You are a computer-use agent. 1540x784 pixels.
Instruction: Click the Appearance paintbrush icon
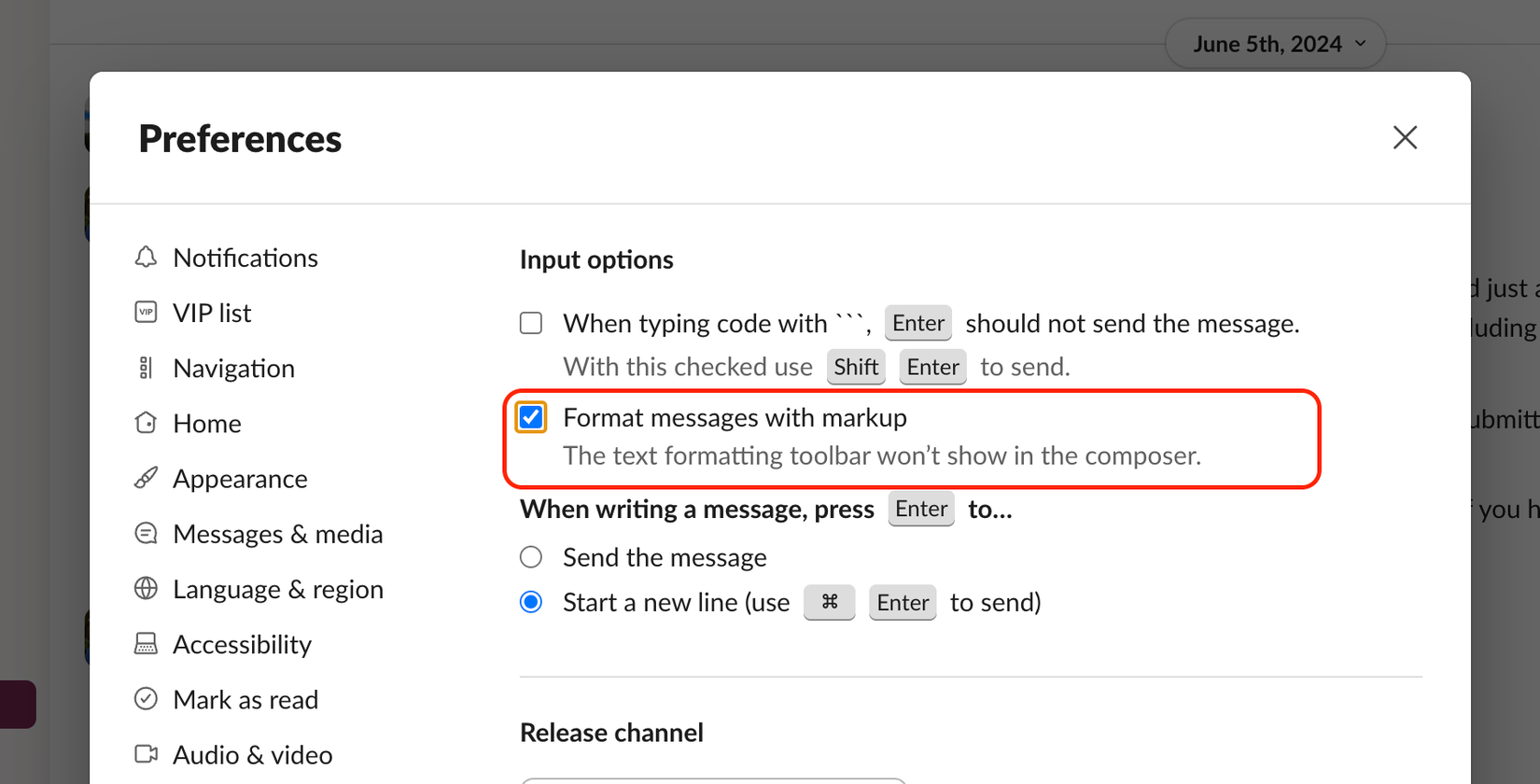point(146,478)
